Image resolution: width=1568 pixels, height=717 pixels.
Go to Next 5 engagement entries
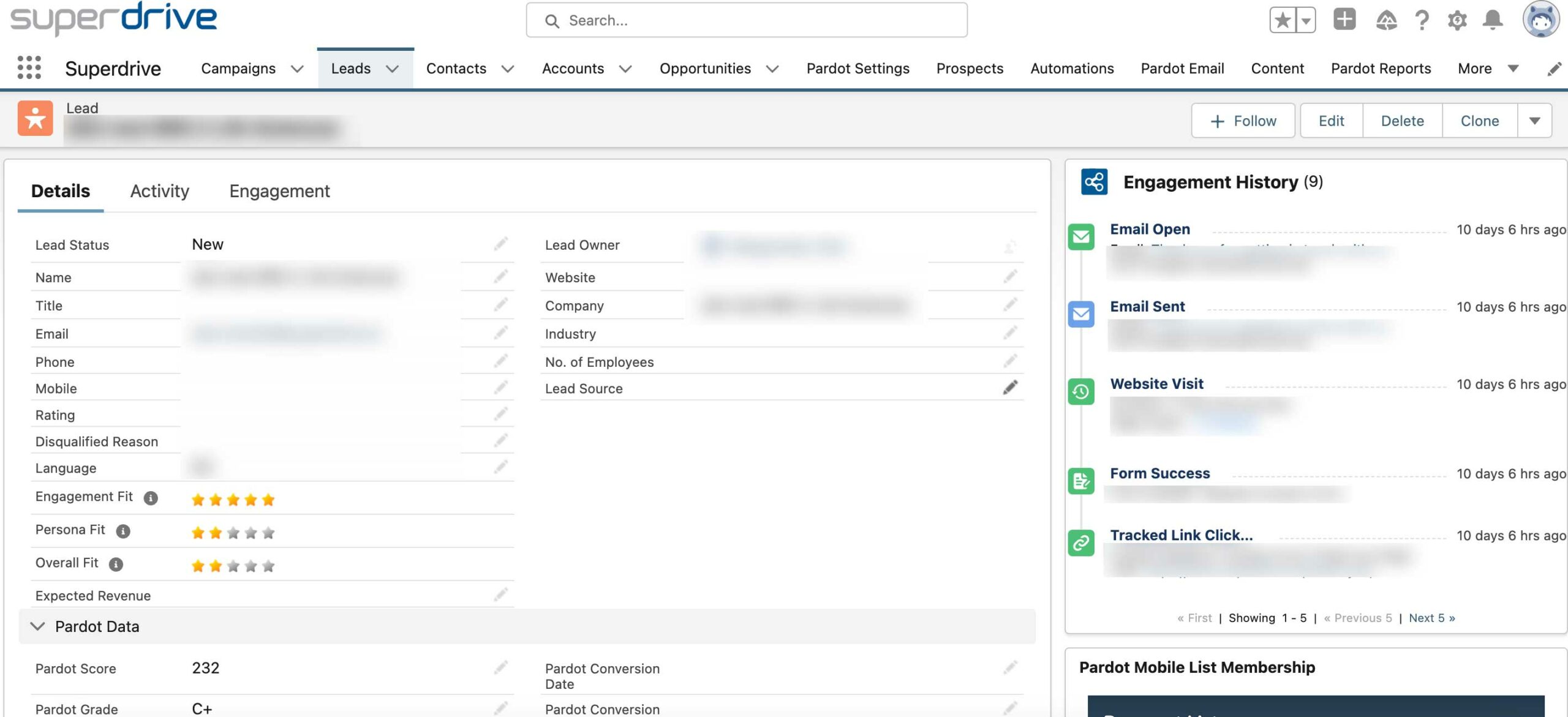pos(1431,618)
